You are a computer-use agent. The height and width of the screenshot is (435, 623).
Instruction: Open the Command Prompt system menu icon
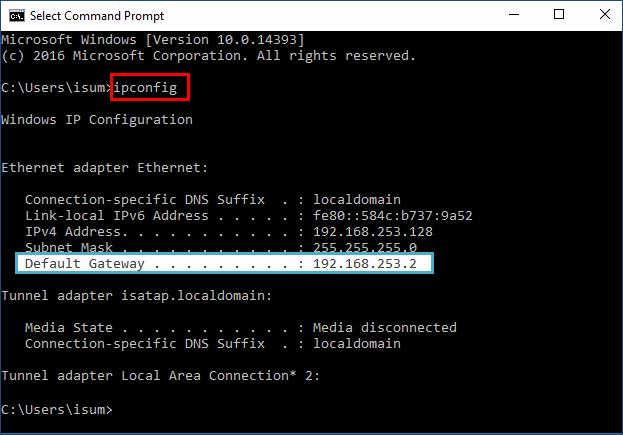click(x=14, y=15)
